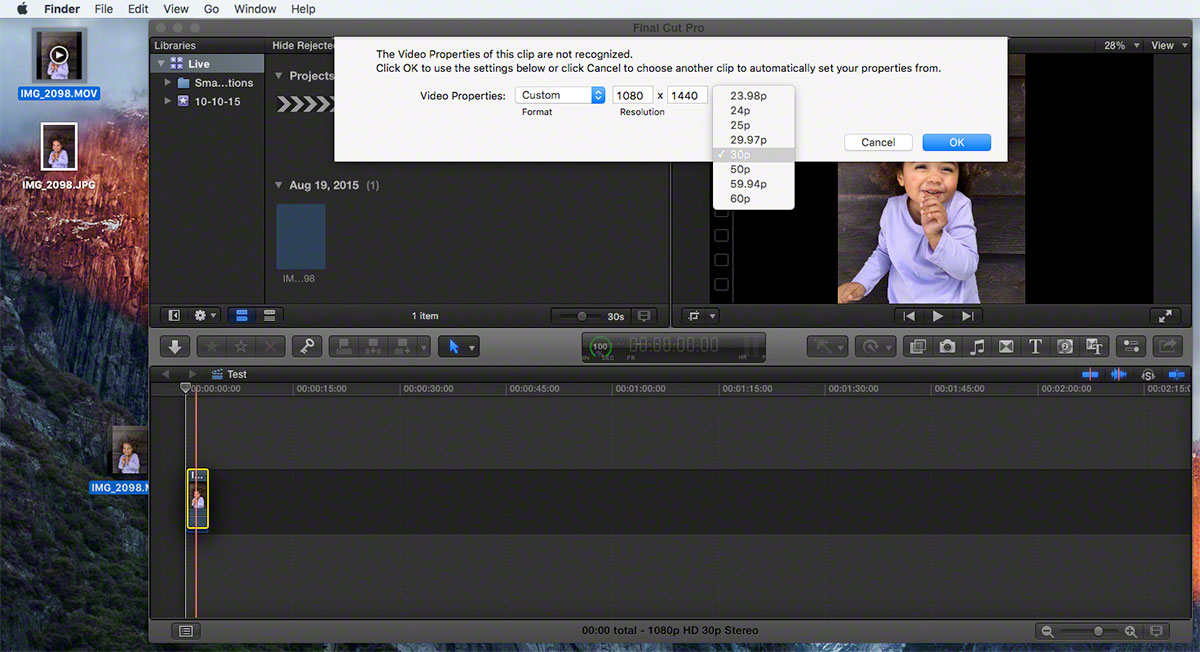Viewport: 1200px width, 652px height.
Task: Click the unrate gray star button
Action: (x=241, y=346)
